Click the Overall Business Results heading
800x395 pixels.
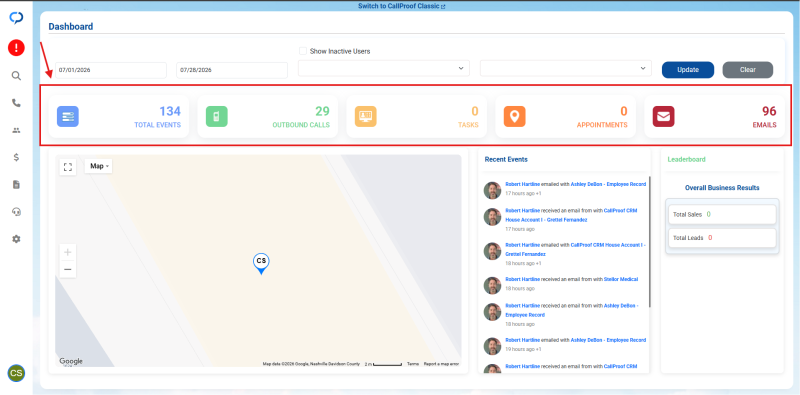click(x=722, y=188)
